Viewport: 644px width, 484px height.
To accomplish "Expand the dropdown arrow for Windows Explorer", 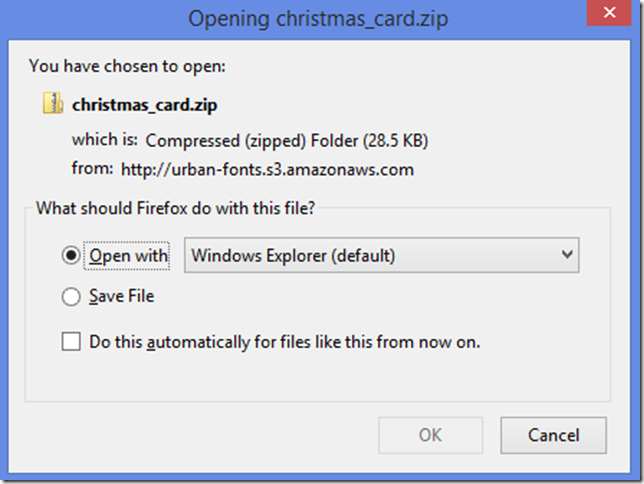I will click(567, 255).
